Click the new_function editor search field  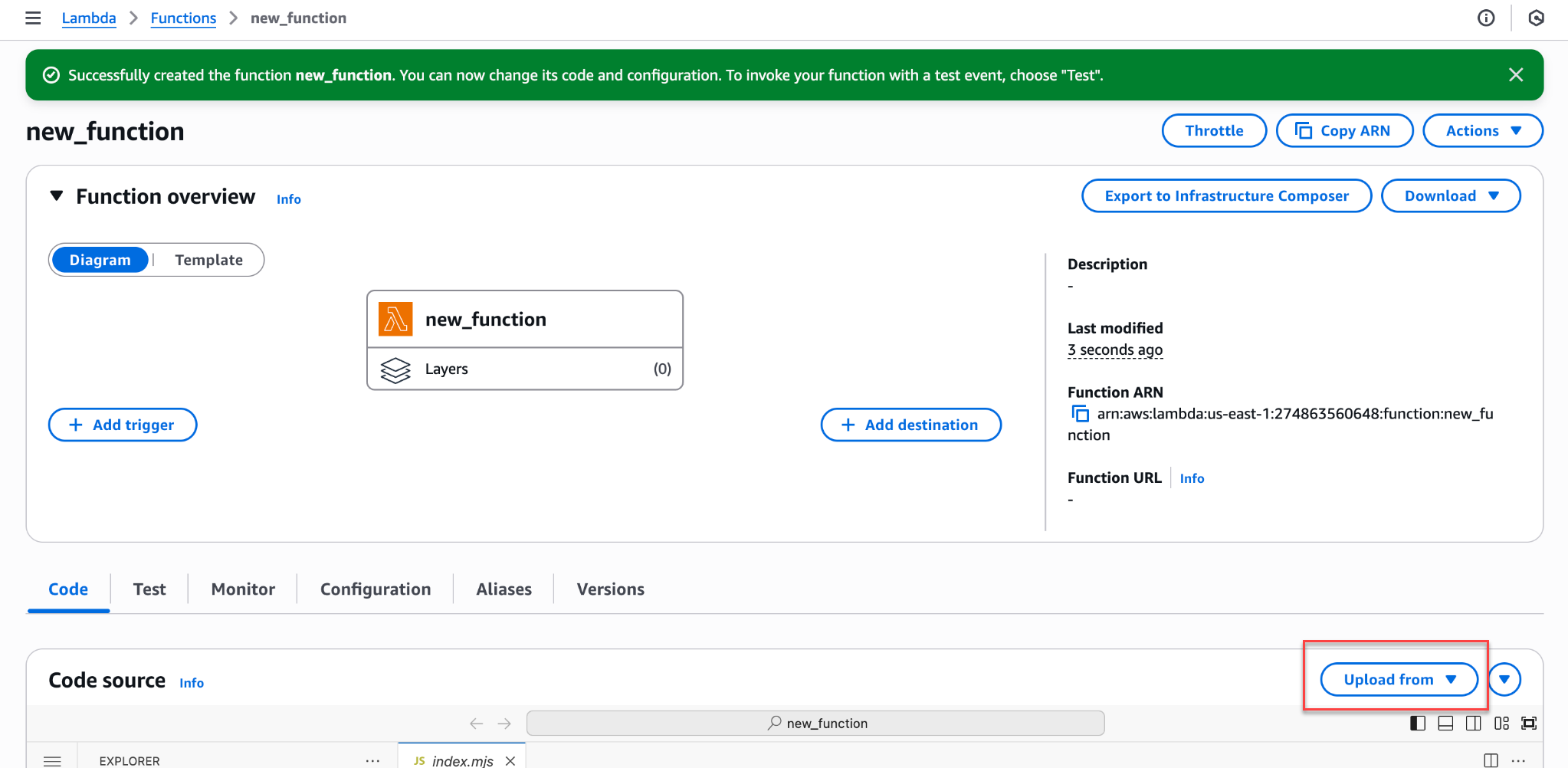815,723
